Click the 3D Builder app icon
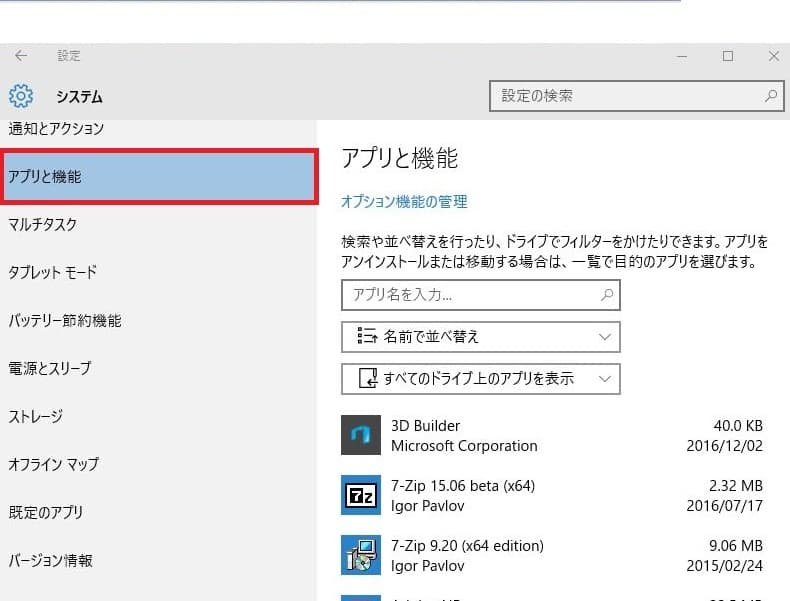 (361, 435)
